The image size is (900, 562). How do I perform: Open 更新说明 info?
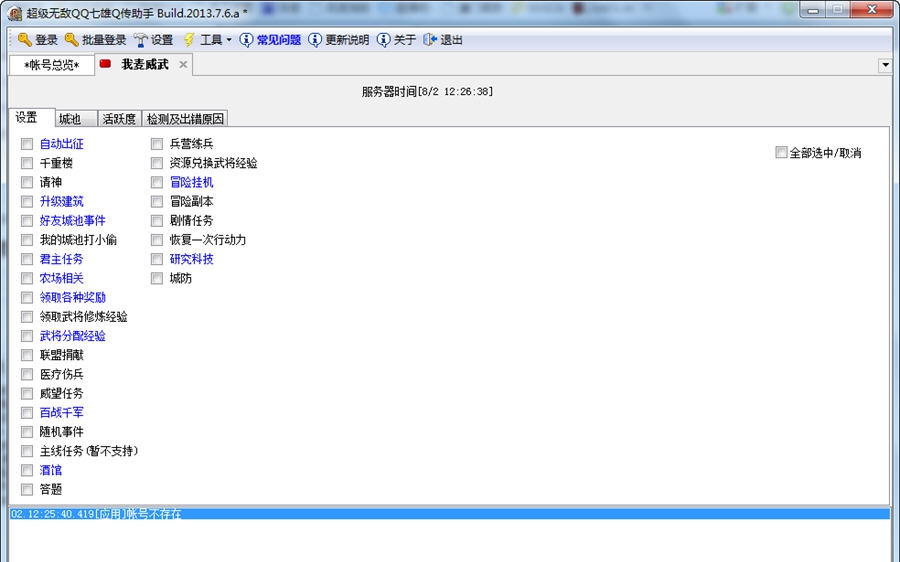pyautogui.click(x=339, y=40)
